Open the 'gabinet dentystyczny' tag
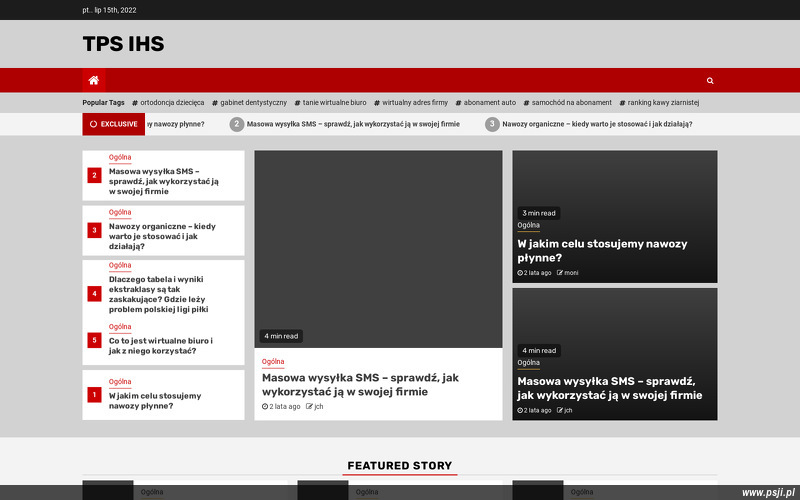The image size is (800, 500). tap(253, 102)
